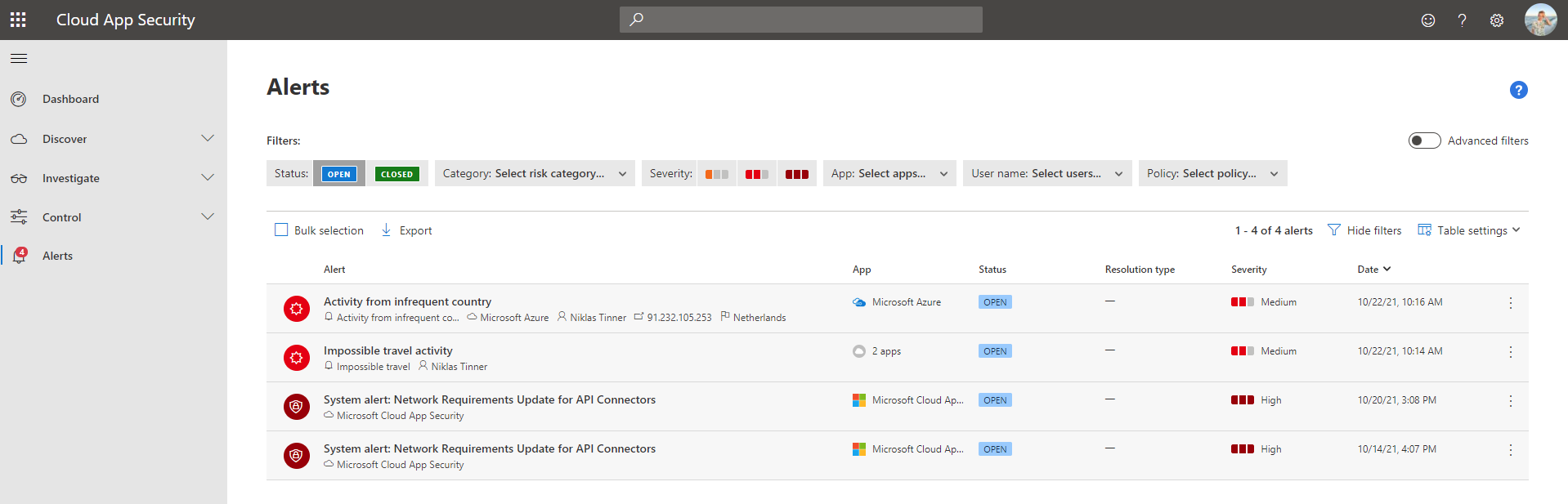This screenshot has height=504, width=1568.
Task: Open the Category risk dropdown
Action: [x=535, y=173]
